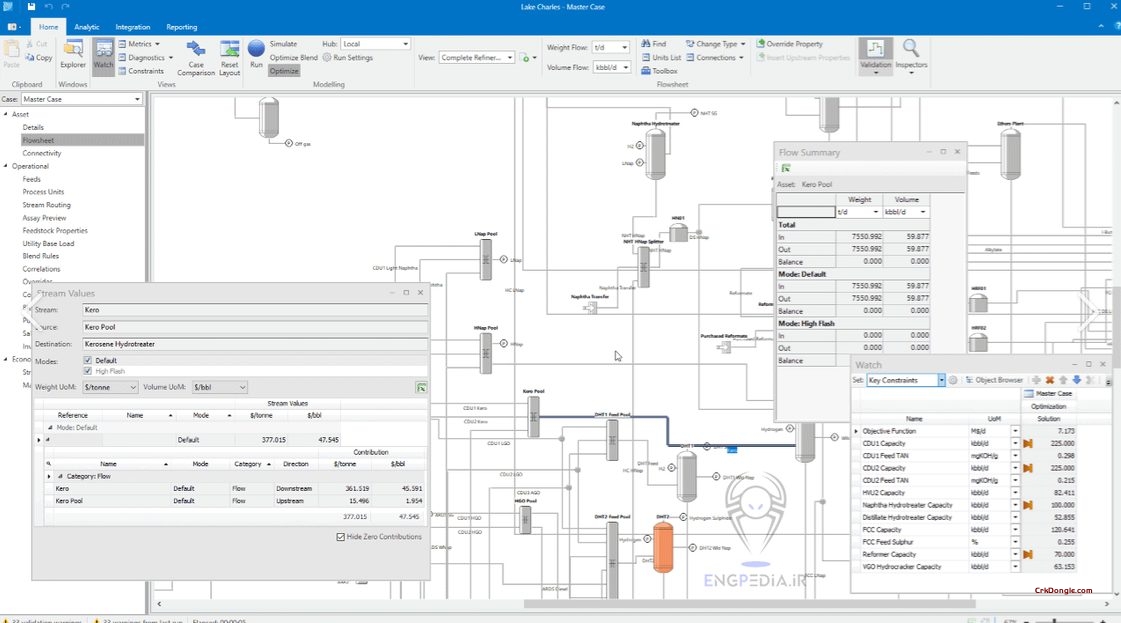1121x623 pixels.
Task: Open Change Type menu button
Action: 716,44
